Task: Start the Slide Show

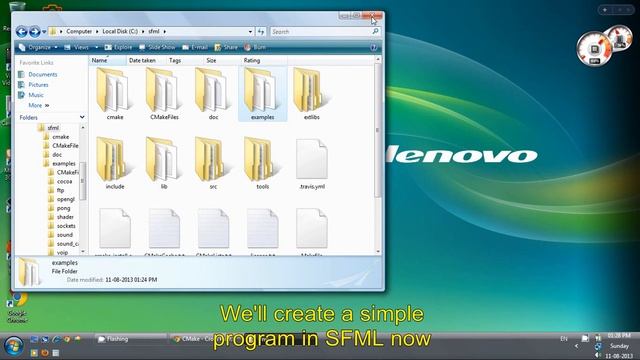Action: tap(157, 47)
